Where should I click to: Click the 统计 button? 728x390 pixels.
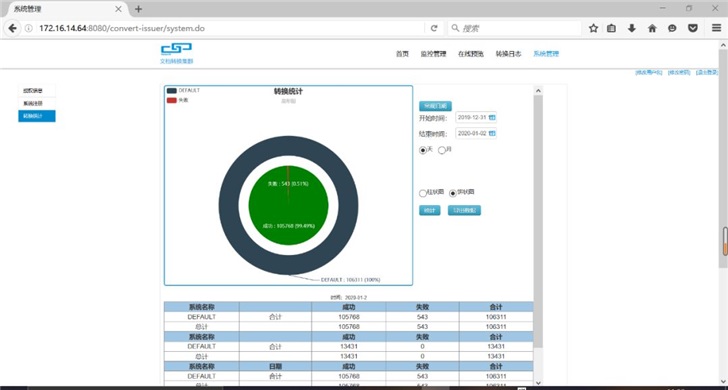pos(429,210)
